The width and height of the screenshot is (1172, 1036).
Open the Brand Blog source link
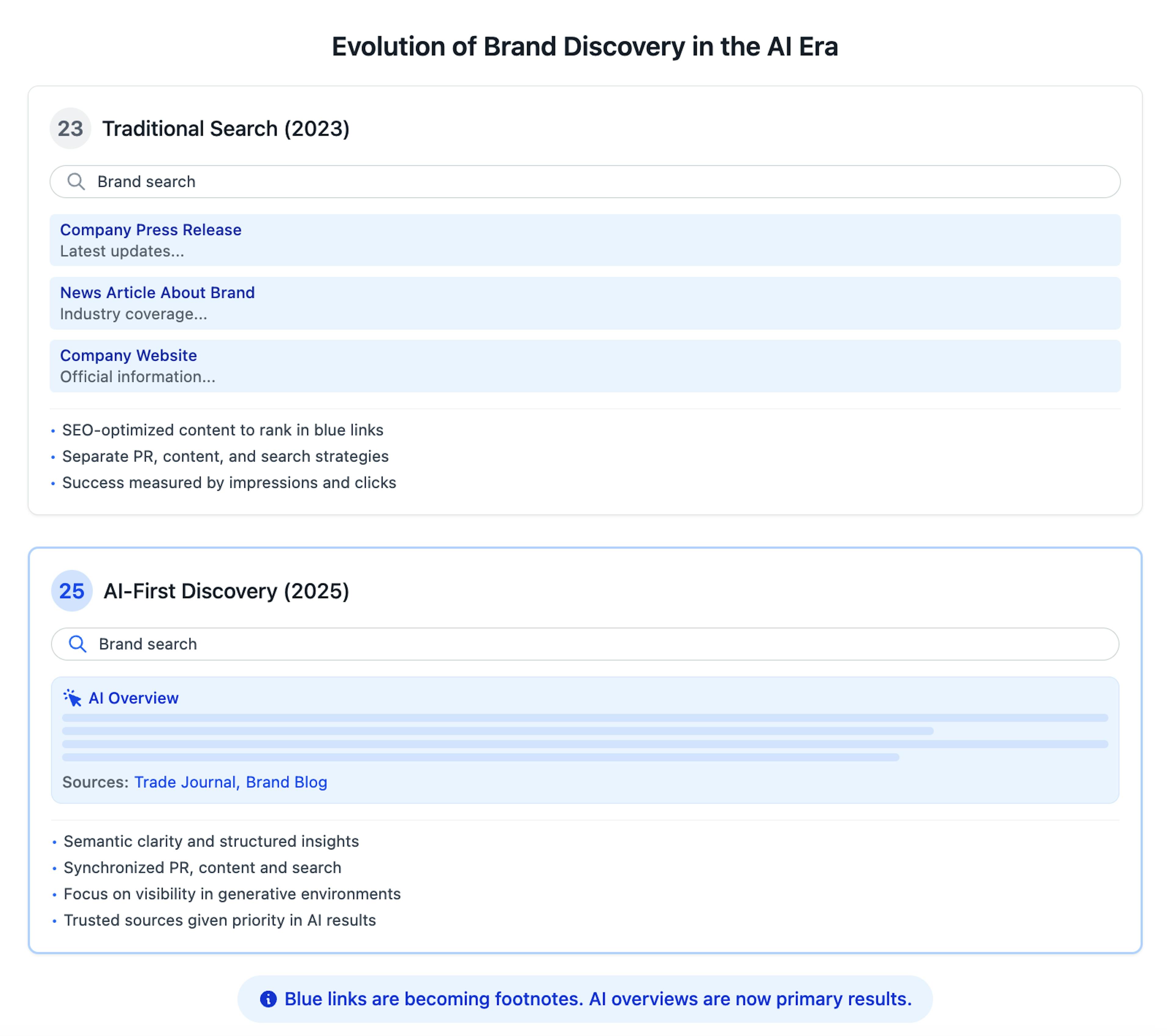pos(286,782)
